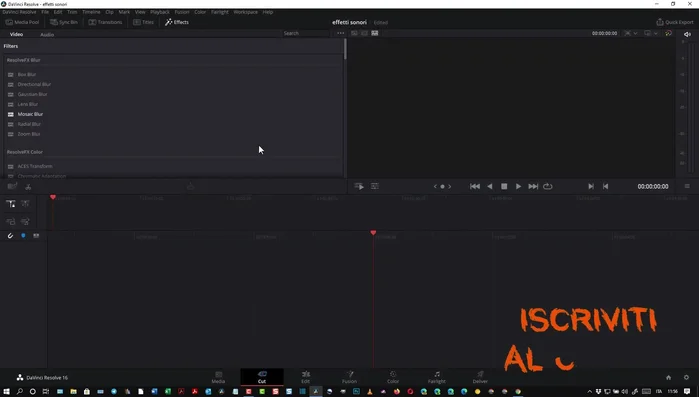Select the Radial Blur effect
The height and width of the screenshot is (397, 699).
29,124
